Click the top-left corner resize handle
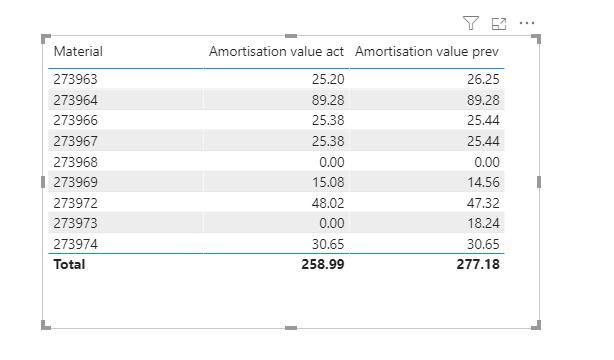Viewport: 614px width, 360px height. (45, 38)
